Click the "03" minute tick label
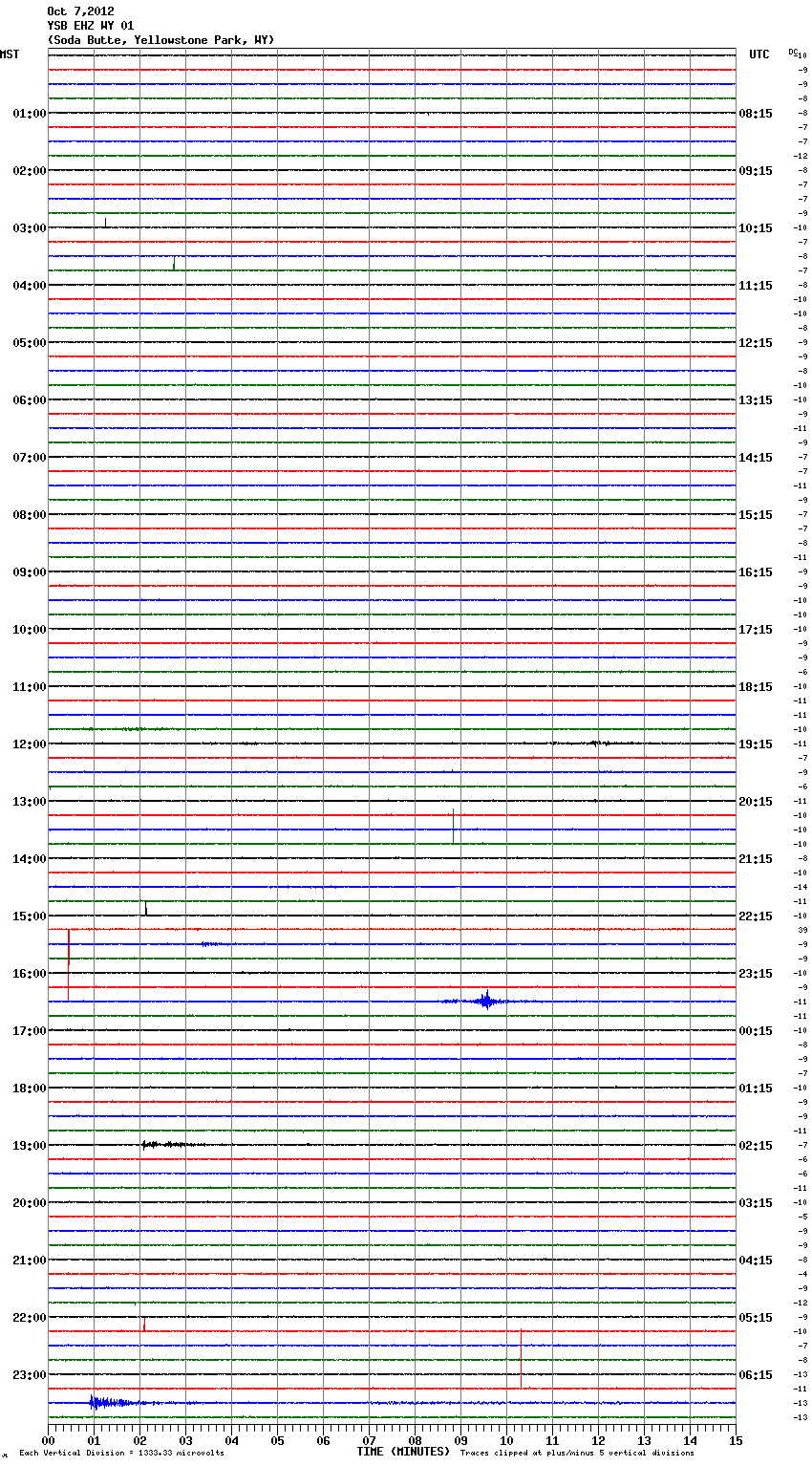812x1466 pixels. (x=185, y=1439)
